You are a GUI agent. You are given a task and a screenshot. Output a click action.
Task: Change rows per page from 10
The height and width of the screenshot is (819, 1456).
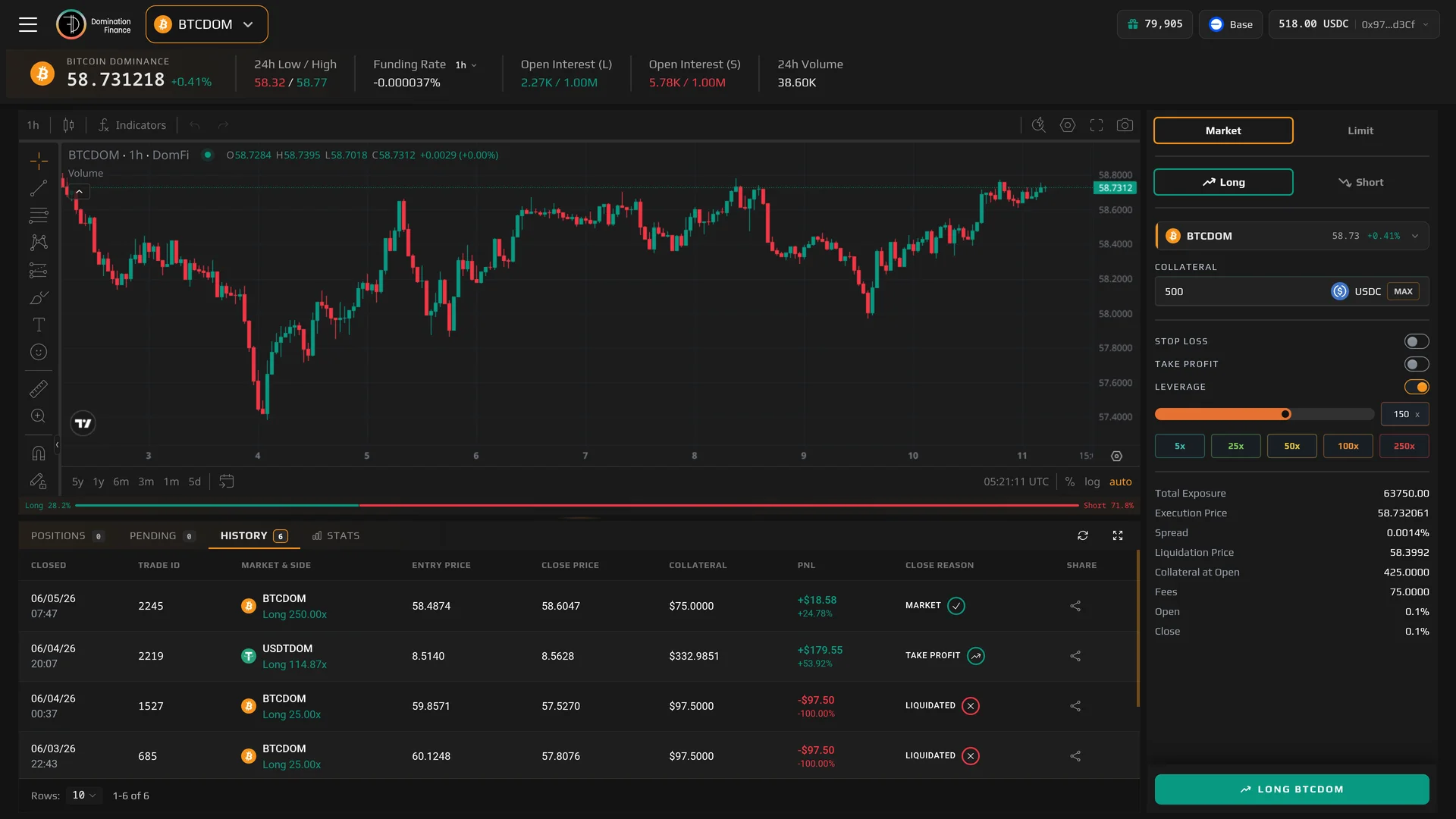pyautogui.click(x=83, y=795)
